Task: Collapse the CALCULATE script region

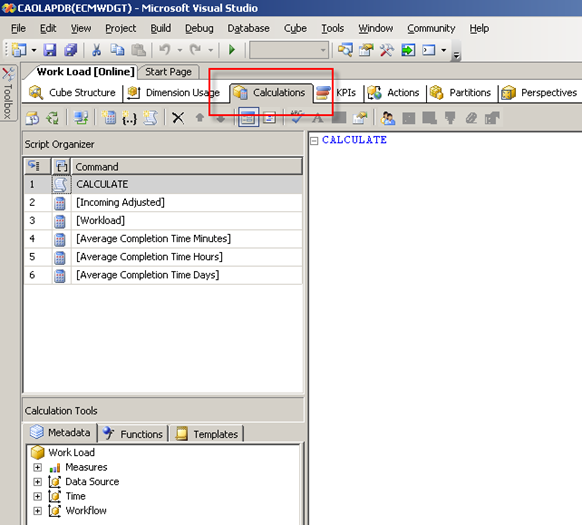Action: [x=314, y=141]
